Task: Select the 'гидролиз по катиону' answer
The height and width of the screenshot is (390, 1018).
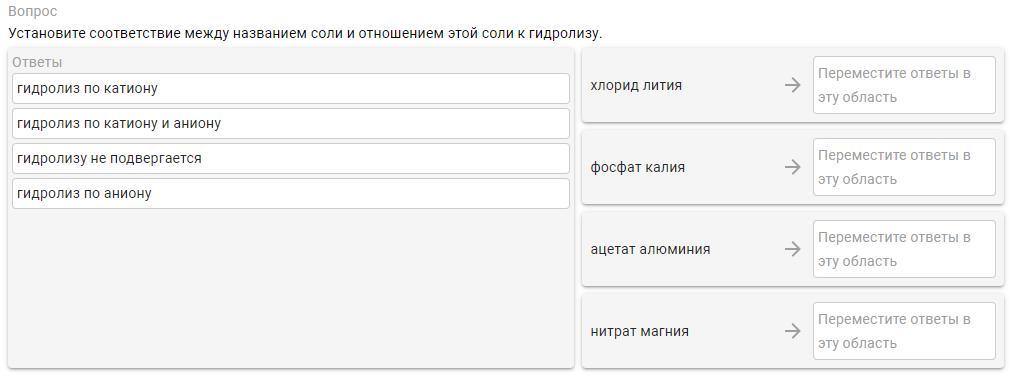Action: [290, 88]
